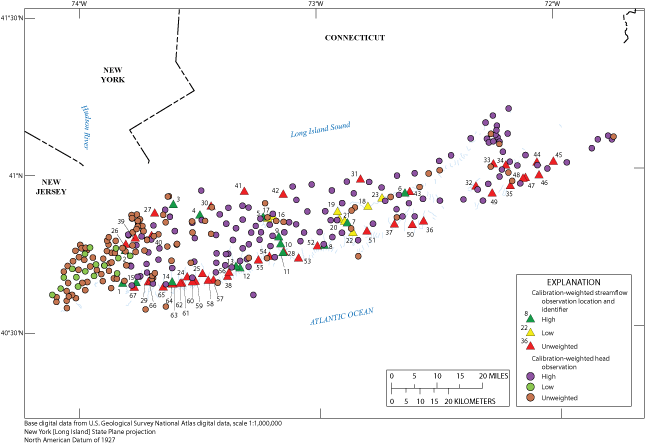Click red triangle marker numbered 45
Screen dimensions: 645x445
tap(553, 161)
